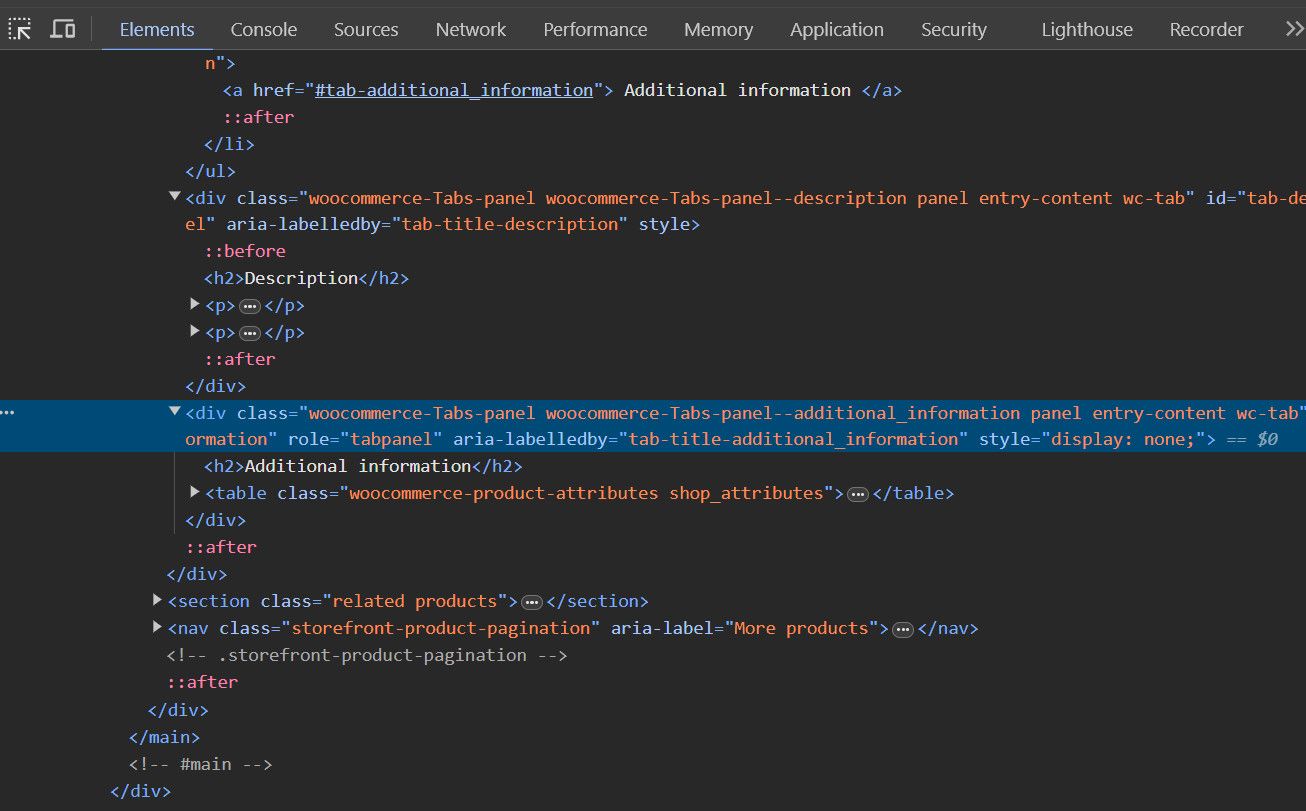Select the Additional information h2 node
Screen dimensions: 1306x811
click(x=364, y=466)
